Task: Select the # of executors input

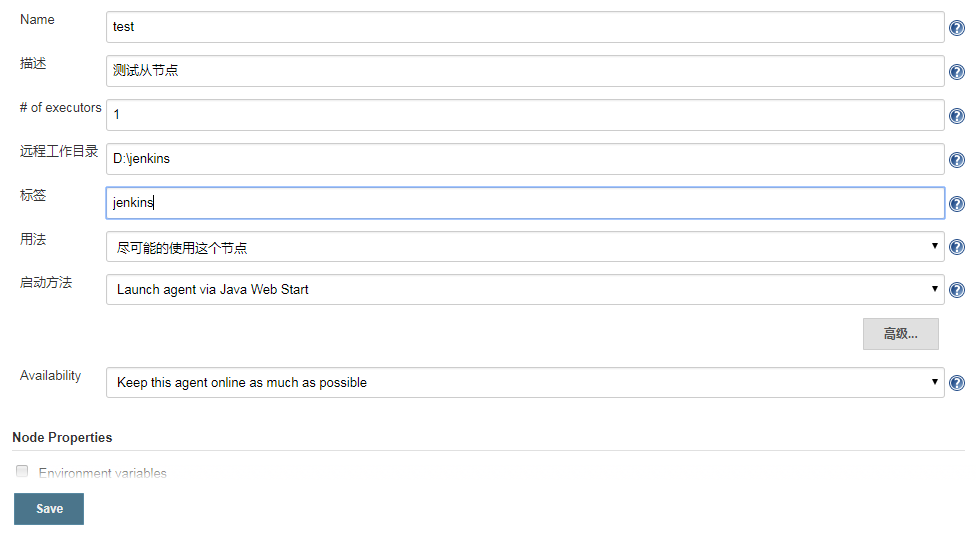Action: [x=525, y=115]
